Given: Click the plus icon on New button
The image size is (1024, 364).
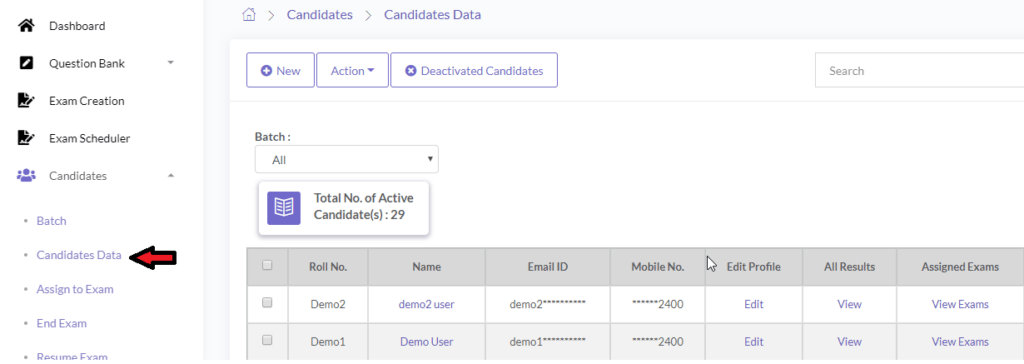Looking at the screenshot, I should click(266, 71).
